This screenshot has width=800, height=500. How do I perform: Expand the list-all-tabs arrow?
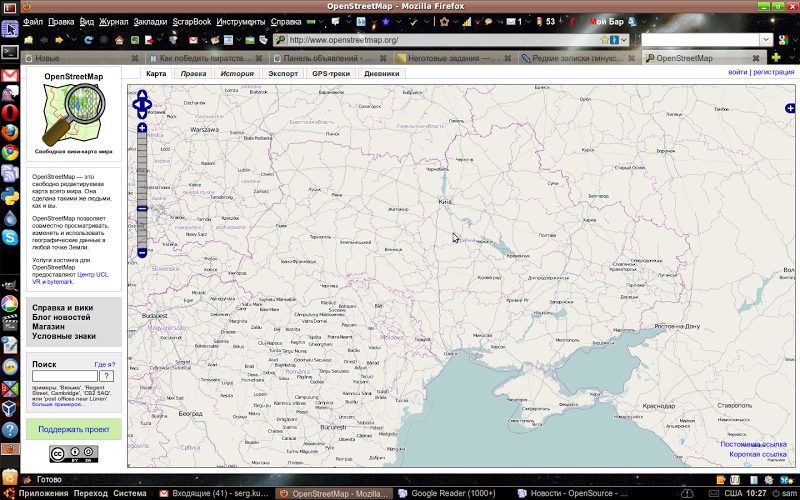(790, 58)
